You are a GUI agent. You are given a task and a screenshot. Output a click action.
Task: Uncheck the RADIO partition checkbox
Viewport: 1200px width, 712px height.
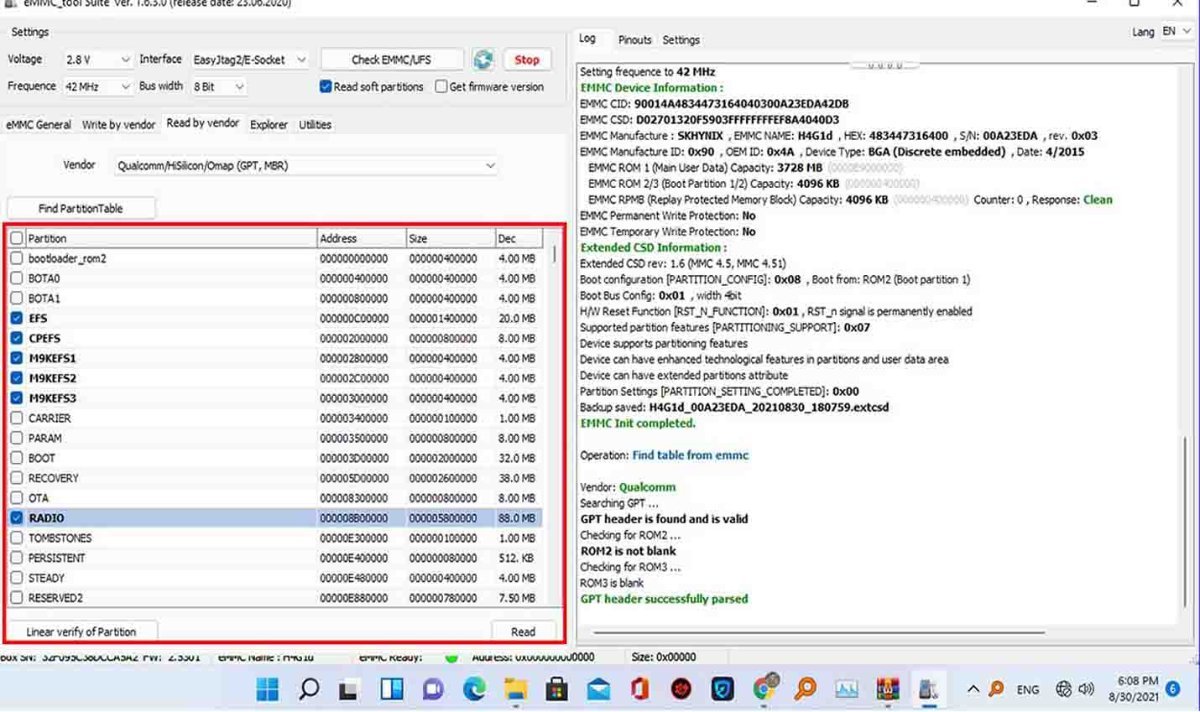pos(17,518)
